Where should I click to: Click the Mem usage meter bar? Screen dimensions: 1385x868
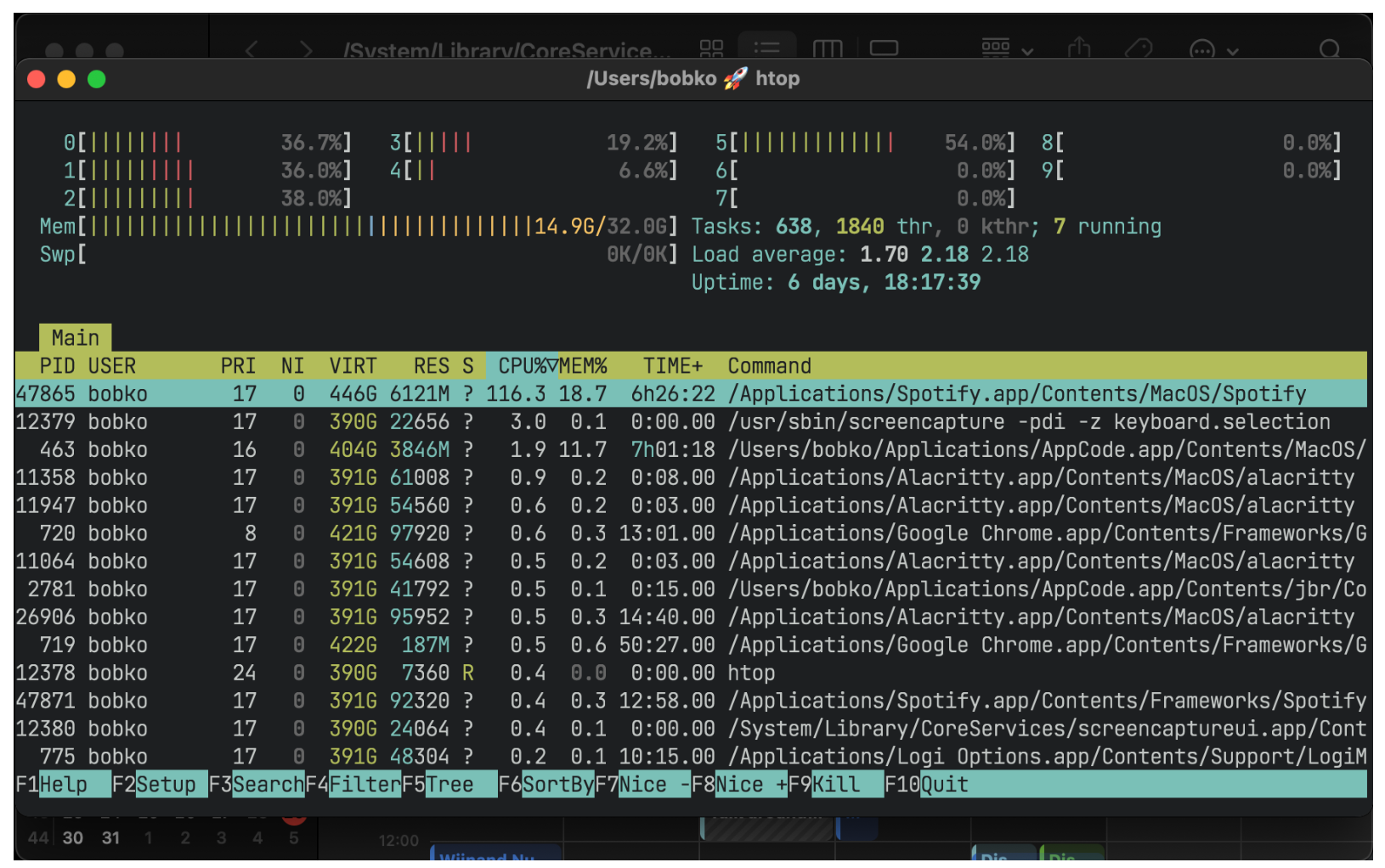tap(359, 227)
